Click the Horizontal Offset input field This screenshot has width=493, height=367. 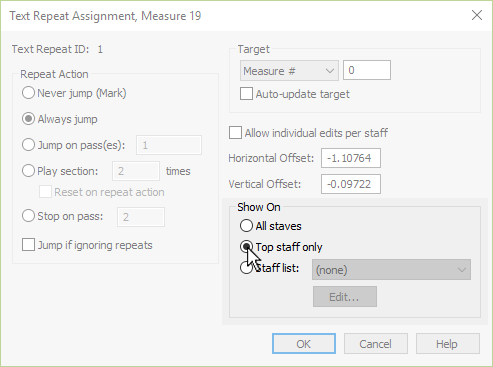[x=351, y=158]
